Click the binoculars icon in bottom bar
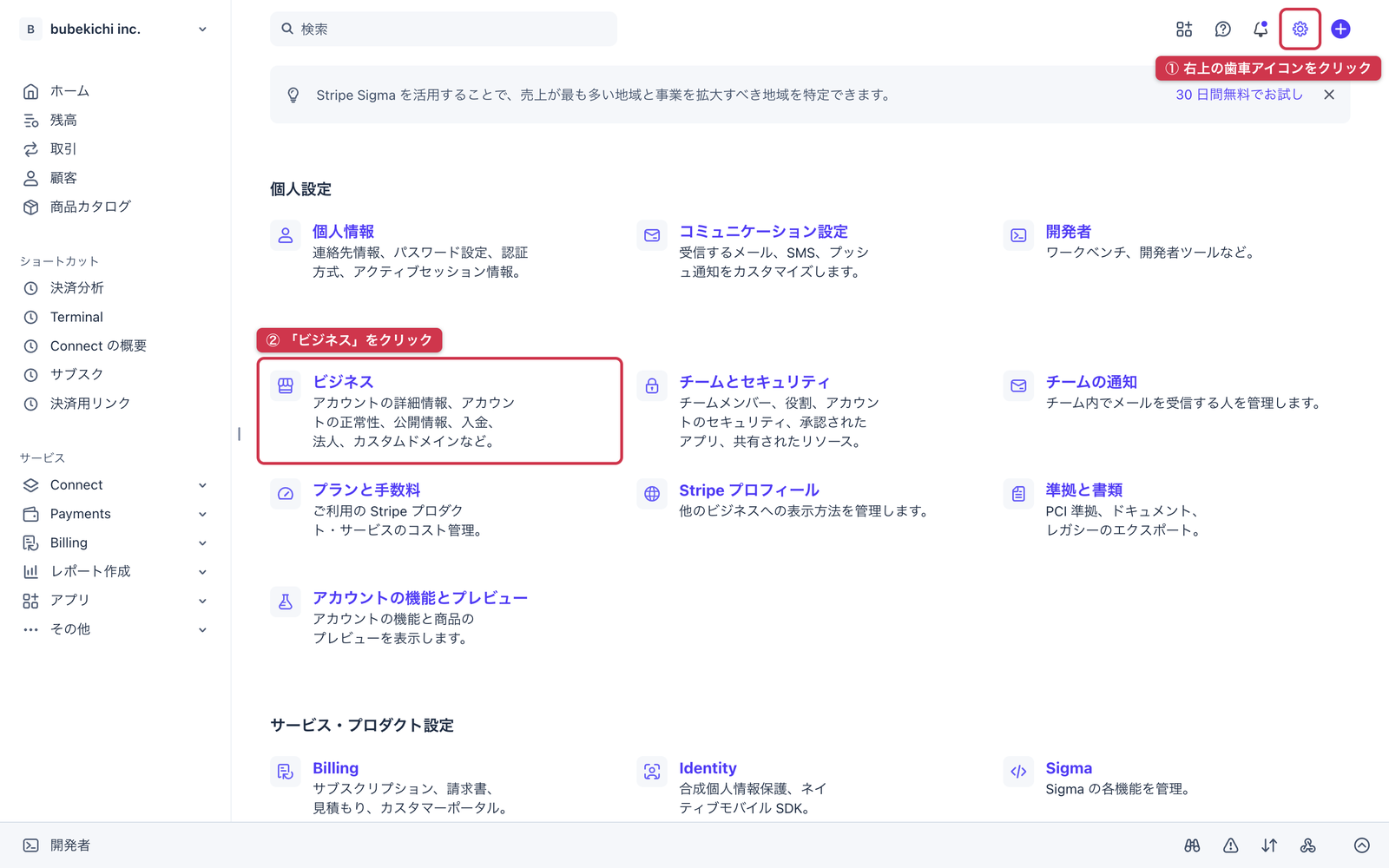Image resolution: width=1389 pixels, height=868 pixels. pyautogui.click(x=1192, y=845)
